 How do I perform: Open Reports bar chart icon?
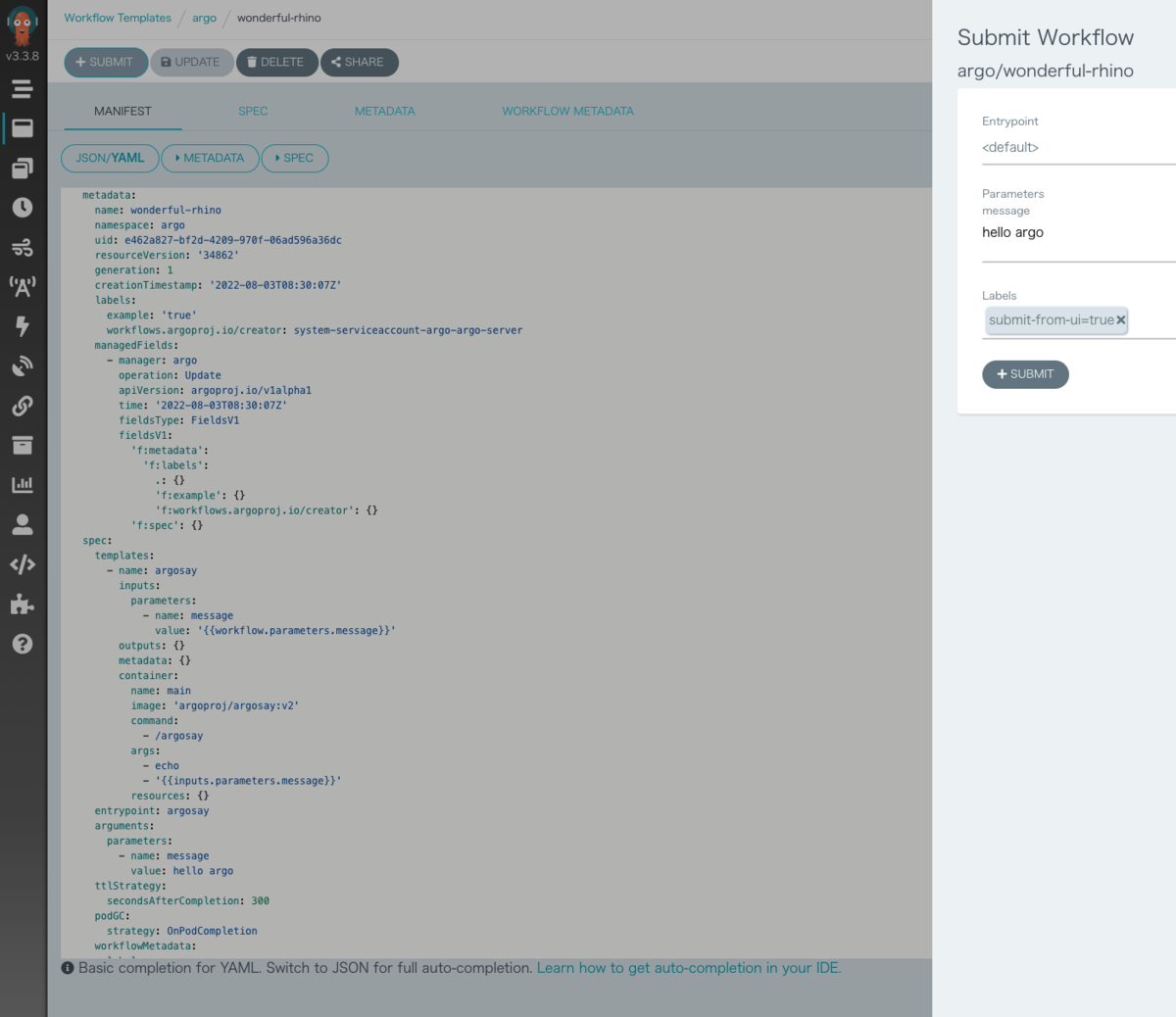23,485
